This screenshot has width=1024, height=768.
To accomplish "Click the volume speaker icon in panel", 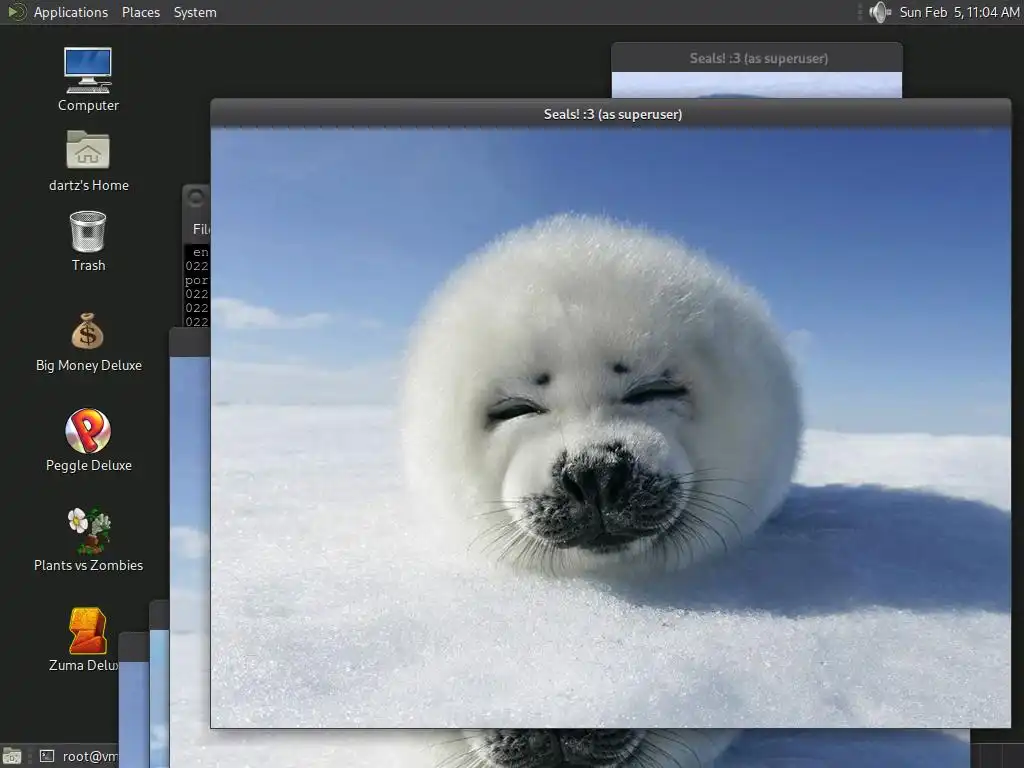I will [879, 12].
